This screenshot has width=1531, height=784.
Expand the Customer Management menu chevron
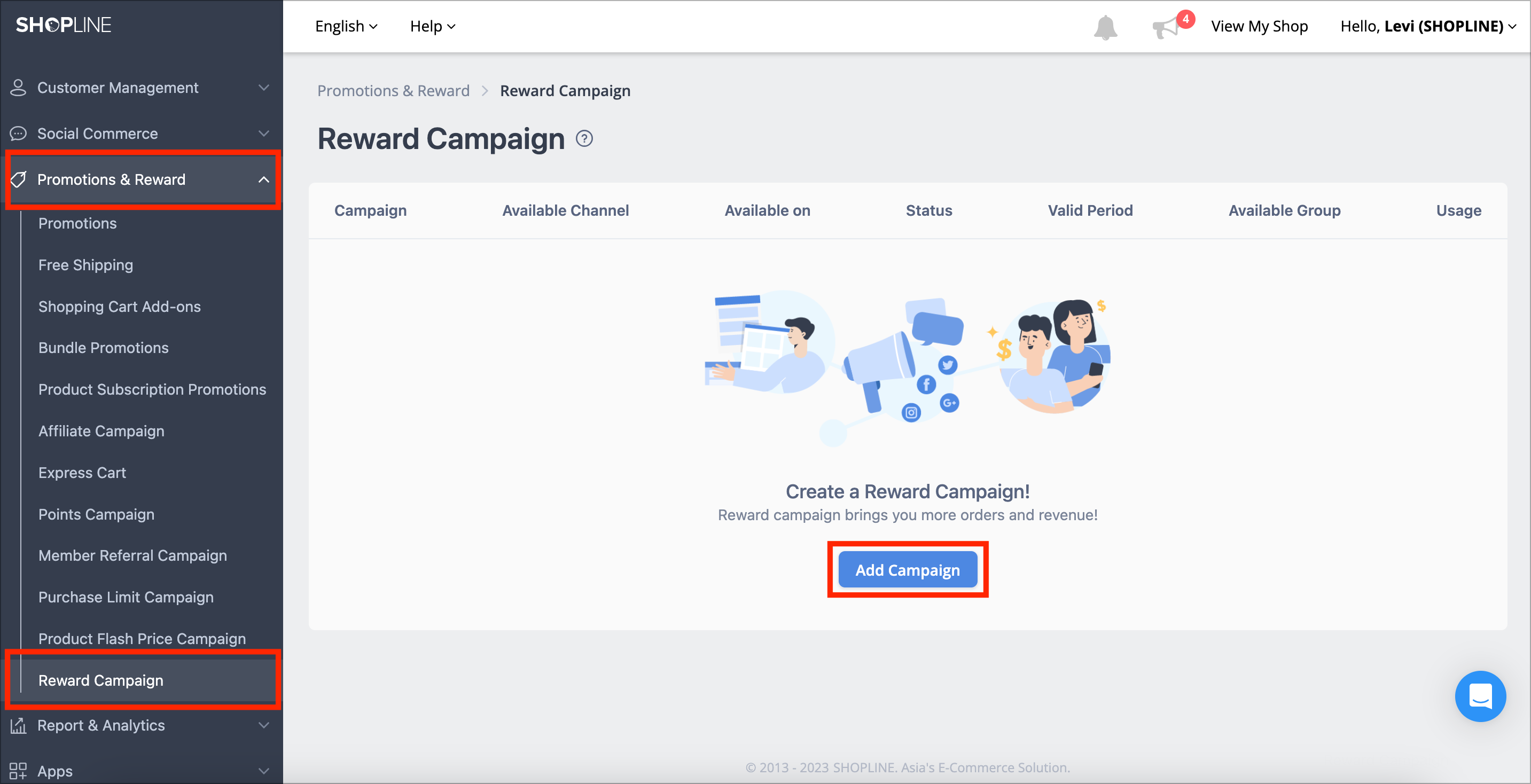click(x=264, y=88)
